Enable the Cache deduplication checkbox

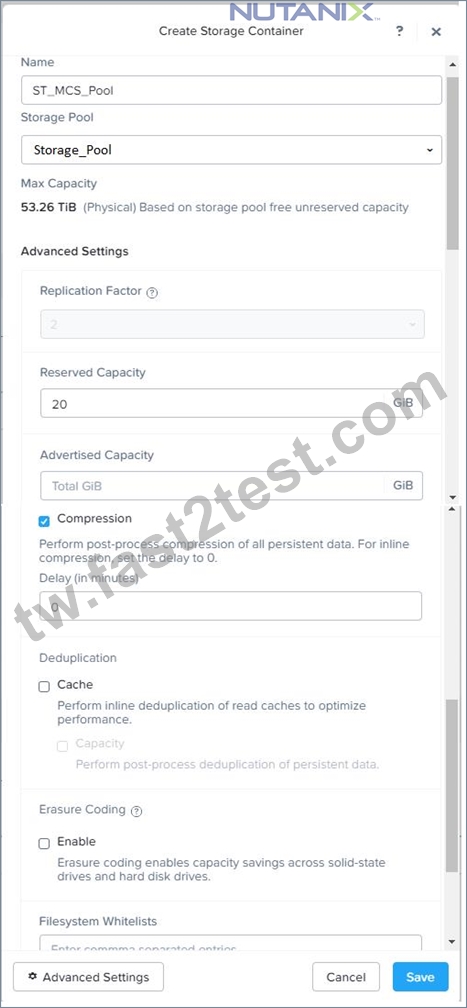pos(44,687)
